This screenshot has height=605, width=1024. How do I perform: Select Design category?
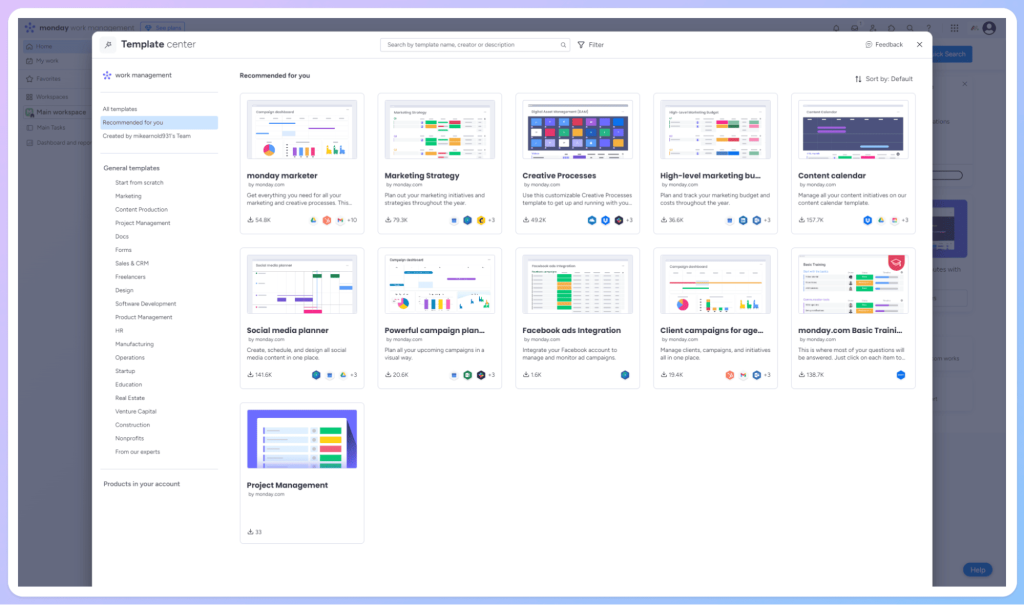tap(124, 290)
